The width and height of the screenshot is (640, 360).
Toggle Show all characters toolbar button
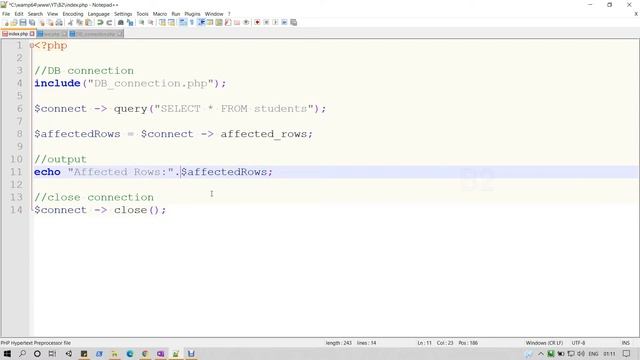point(192,22)
